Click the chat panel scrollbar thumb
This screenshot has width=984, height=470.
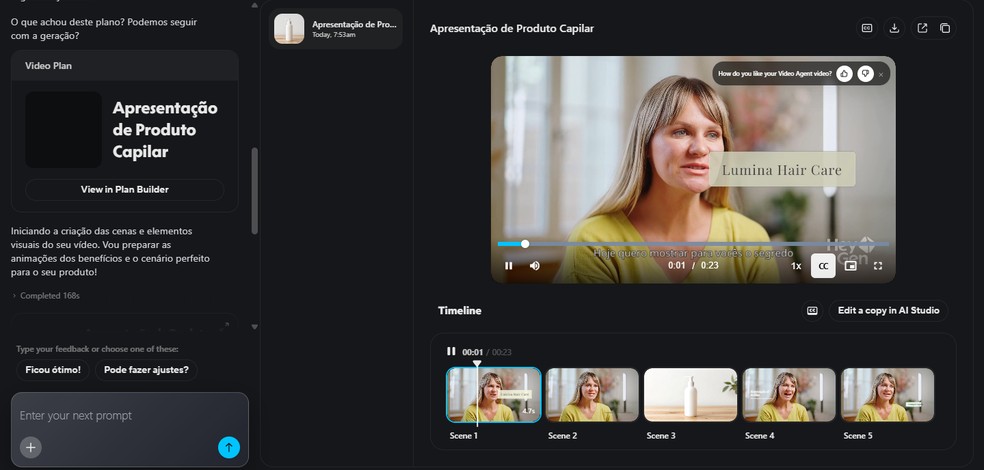tap(254, 191)
